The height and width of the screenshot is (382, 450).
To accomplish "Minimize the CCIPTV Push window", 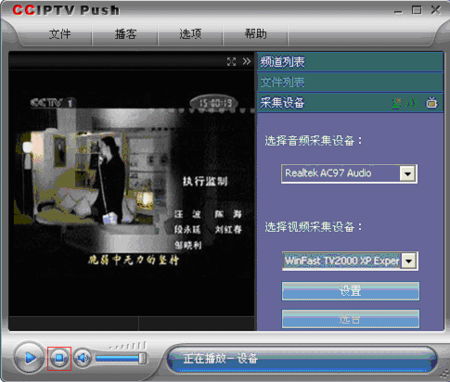I will tap(398, 11).
